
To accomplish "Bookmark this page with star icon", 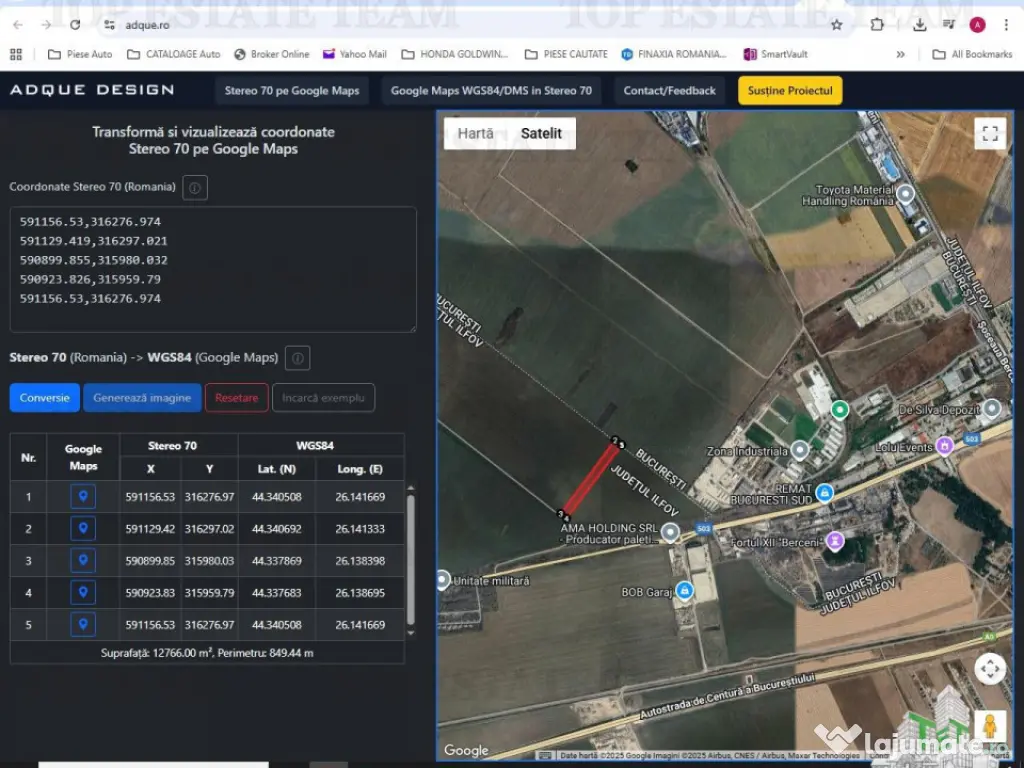I will pos(837,25).
